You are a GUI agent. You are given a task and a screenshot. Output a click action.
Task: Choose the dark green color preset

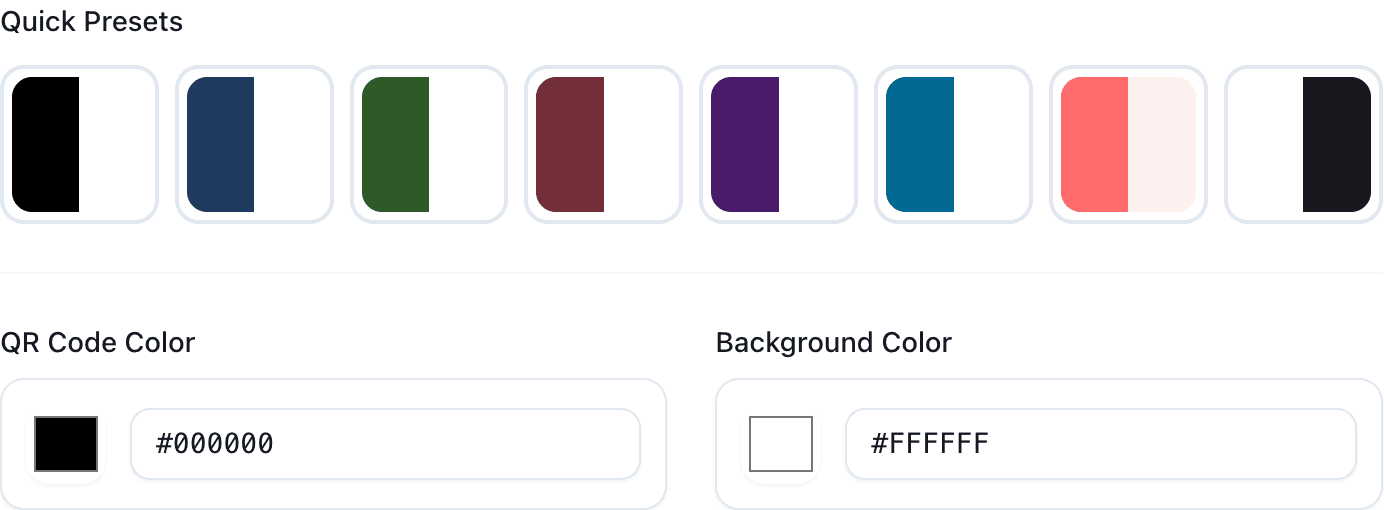429,144
